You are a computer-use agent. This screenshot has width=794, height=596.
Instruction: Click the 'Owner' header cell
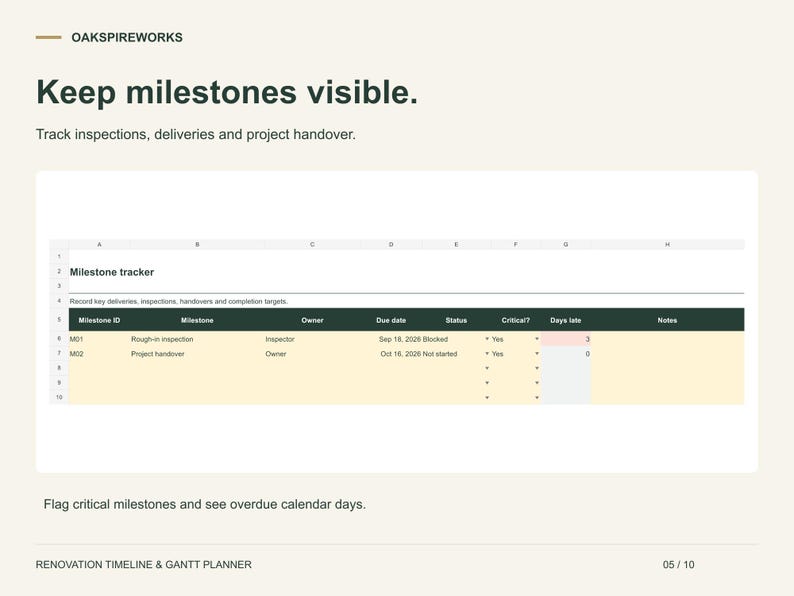click(312, 320)
